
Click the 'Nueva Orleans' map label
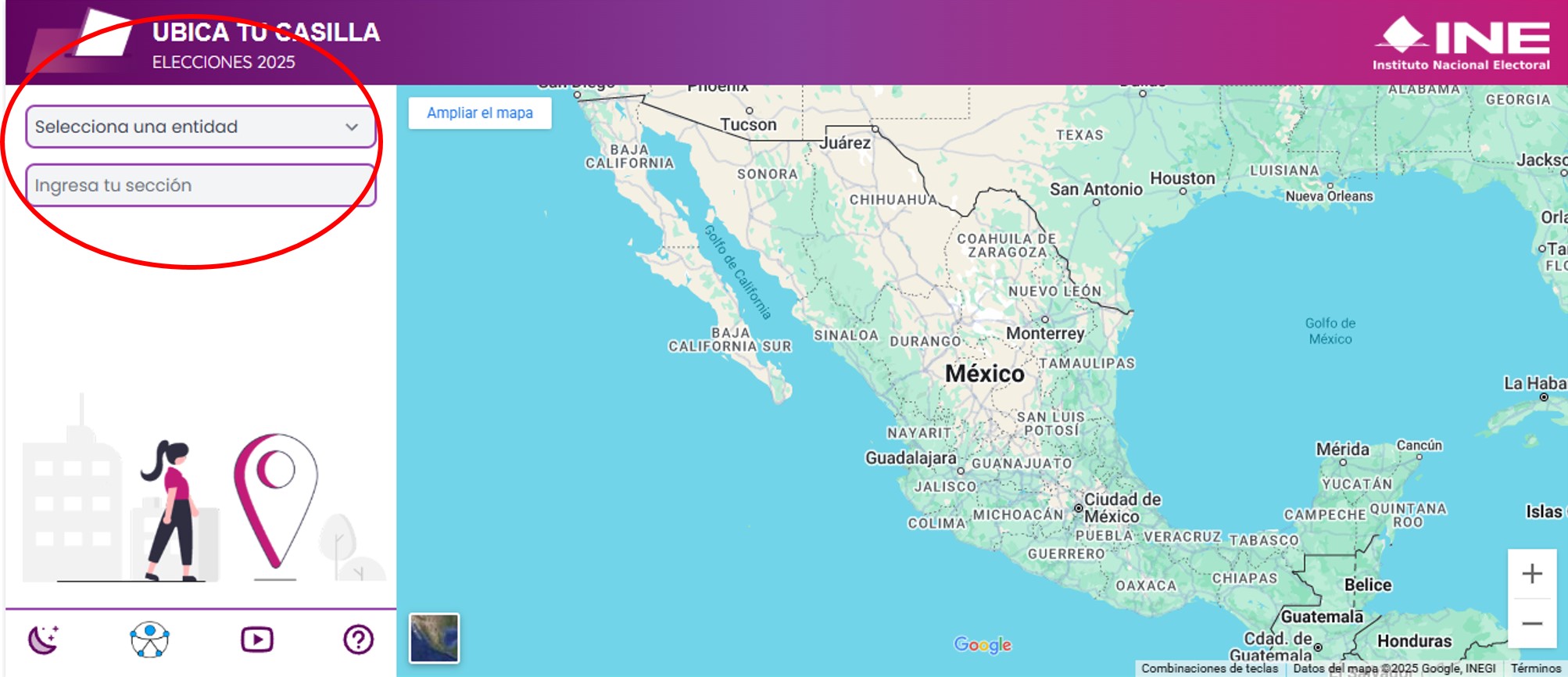pos(1329,196)
